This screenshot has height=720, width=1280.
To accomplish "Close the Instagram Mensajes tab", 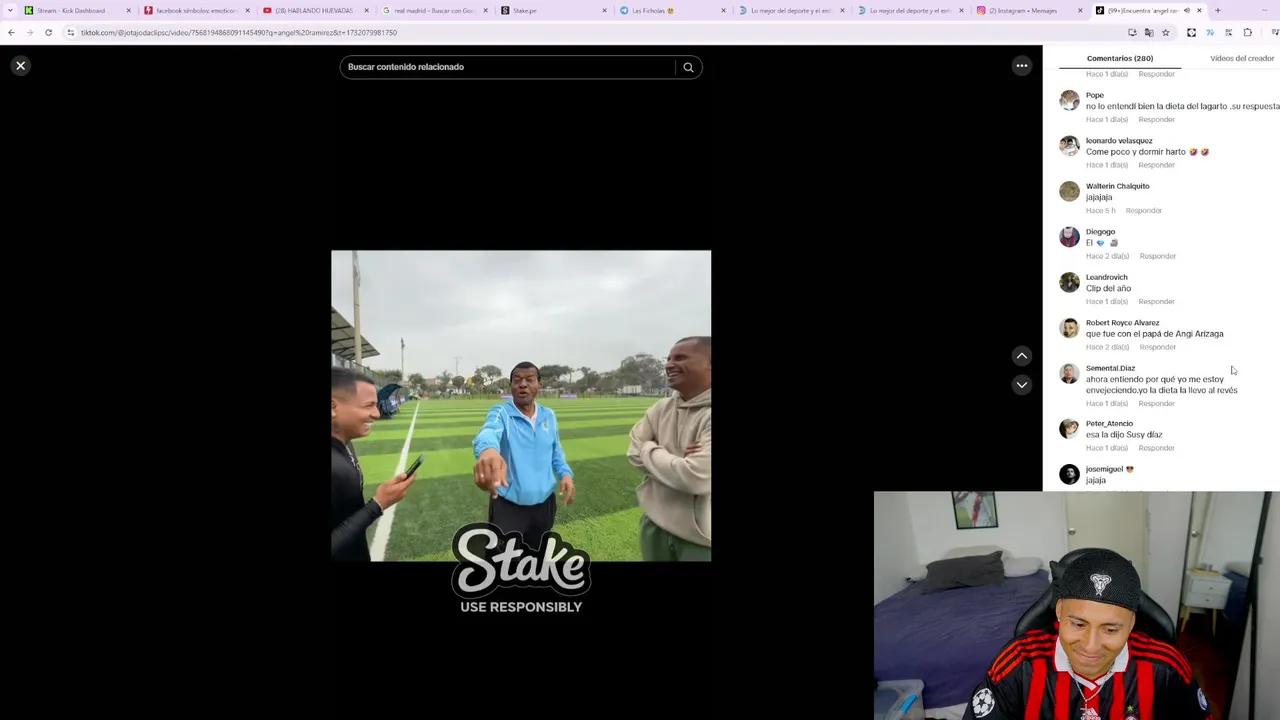I will coord(1080,10).
